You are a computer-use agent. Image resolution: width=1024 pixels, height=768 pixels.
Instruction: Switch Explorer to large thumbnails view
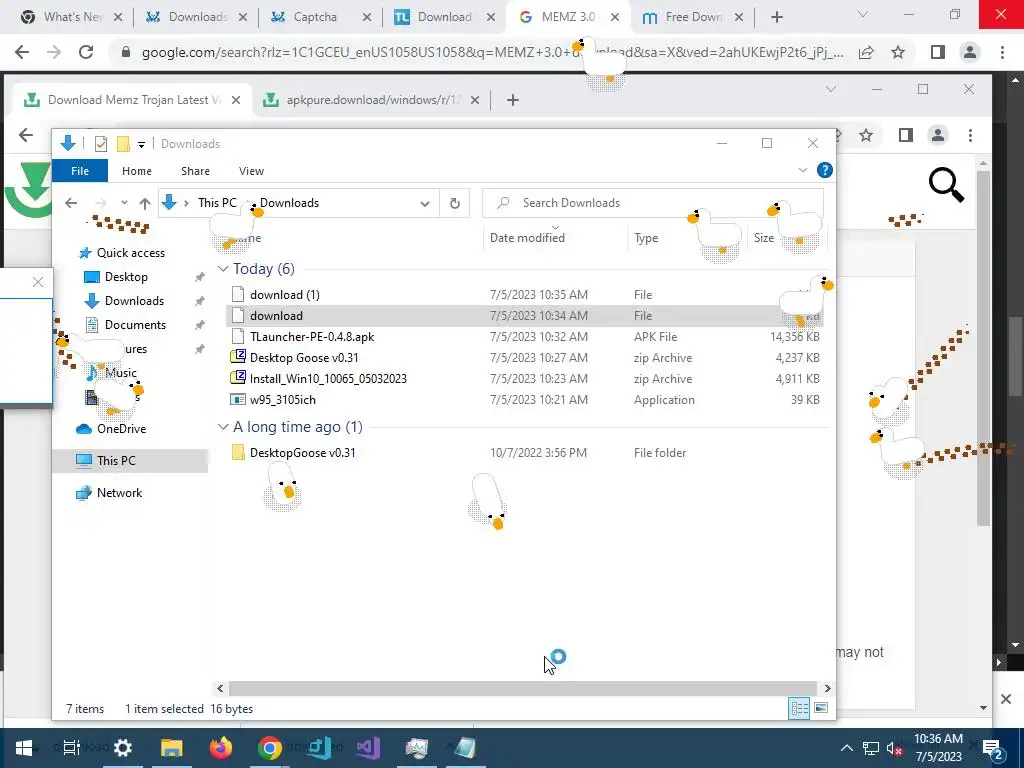(x=821, y=708)
